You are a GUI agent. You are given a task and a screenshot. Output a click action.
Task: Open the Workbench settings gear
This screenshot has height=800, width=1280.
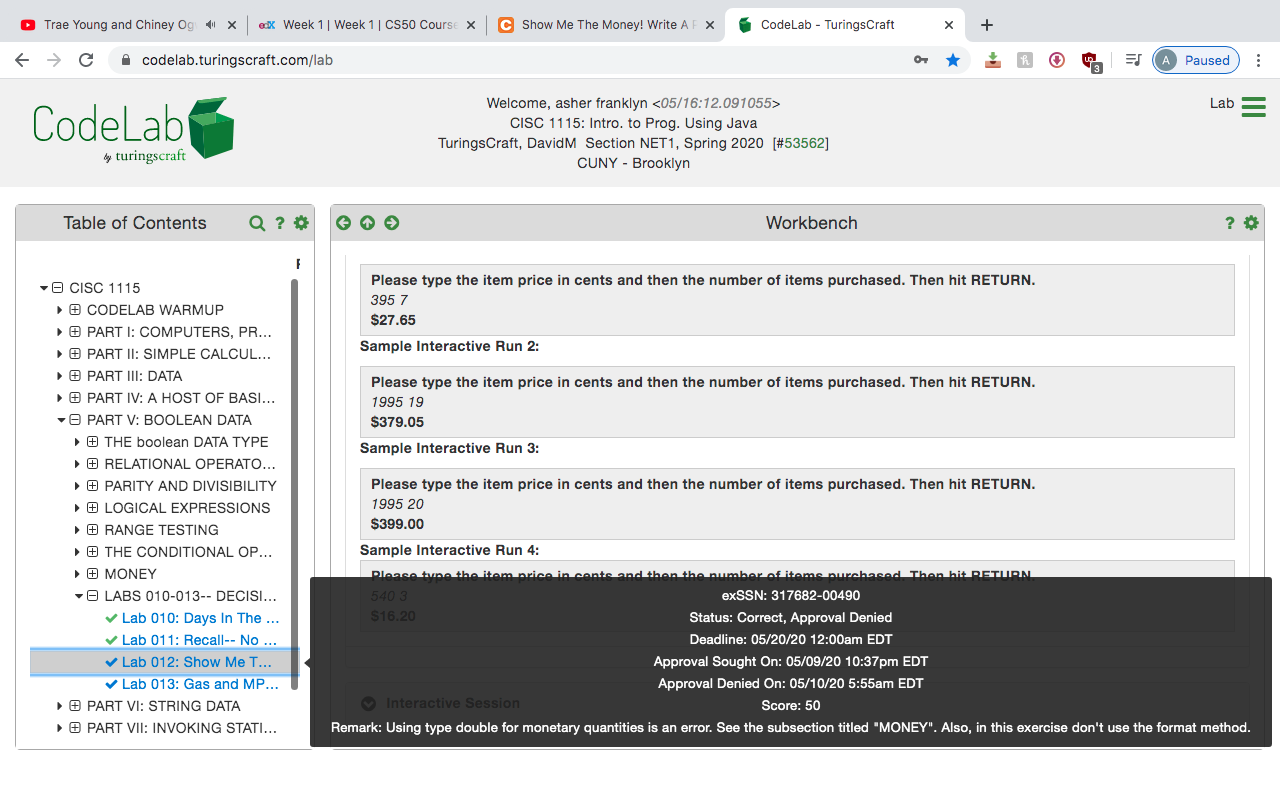pos(1251,223)
